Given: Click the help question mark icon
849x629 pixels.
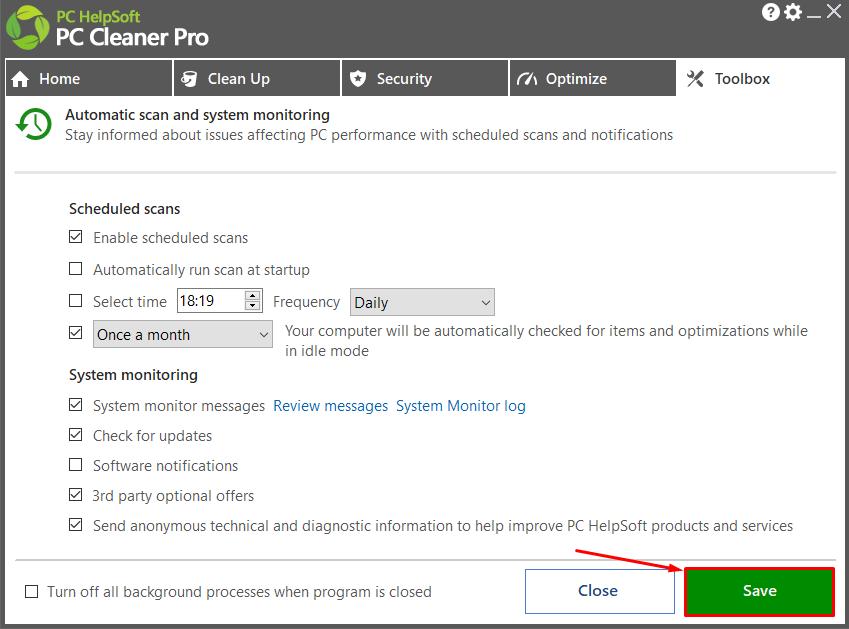Looking at the screenshot, I should pyautogui.click(x=770, y=12).
